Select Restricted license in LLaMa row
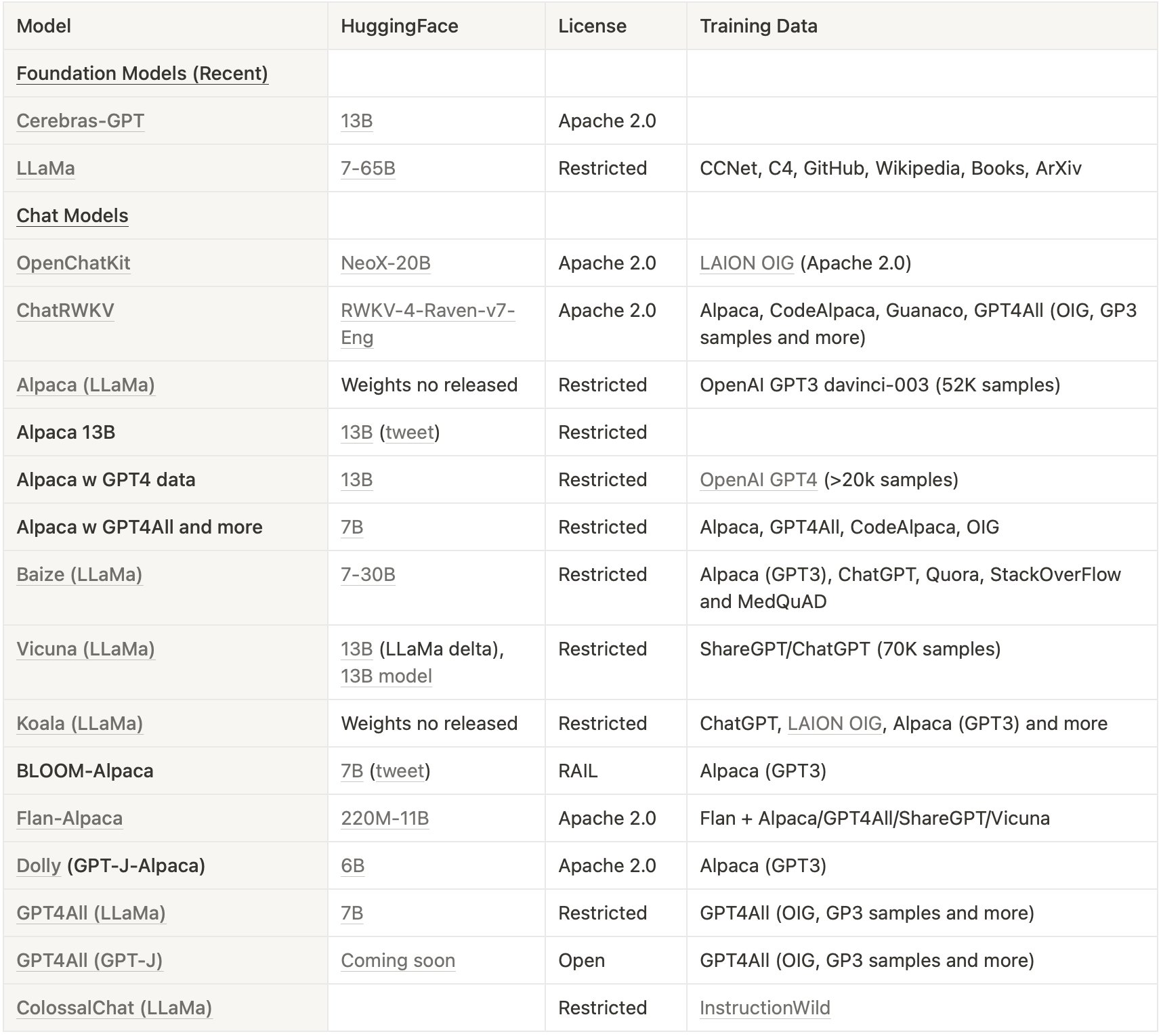The height and width of the screenshot is (1036, 1161). pos(616,168)
